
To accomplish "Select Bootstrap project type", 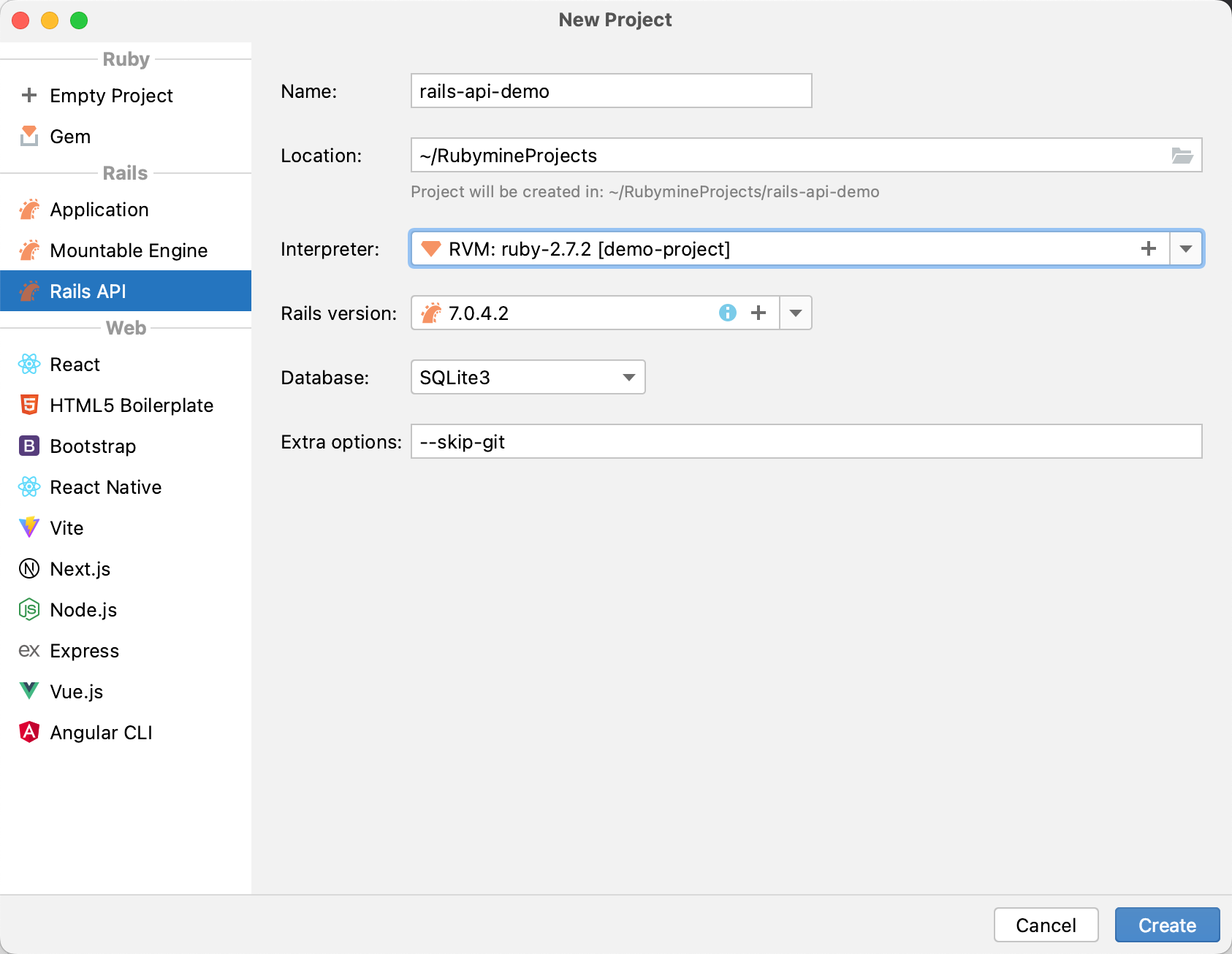I will tap(126, 446).
